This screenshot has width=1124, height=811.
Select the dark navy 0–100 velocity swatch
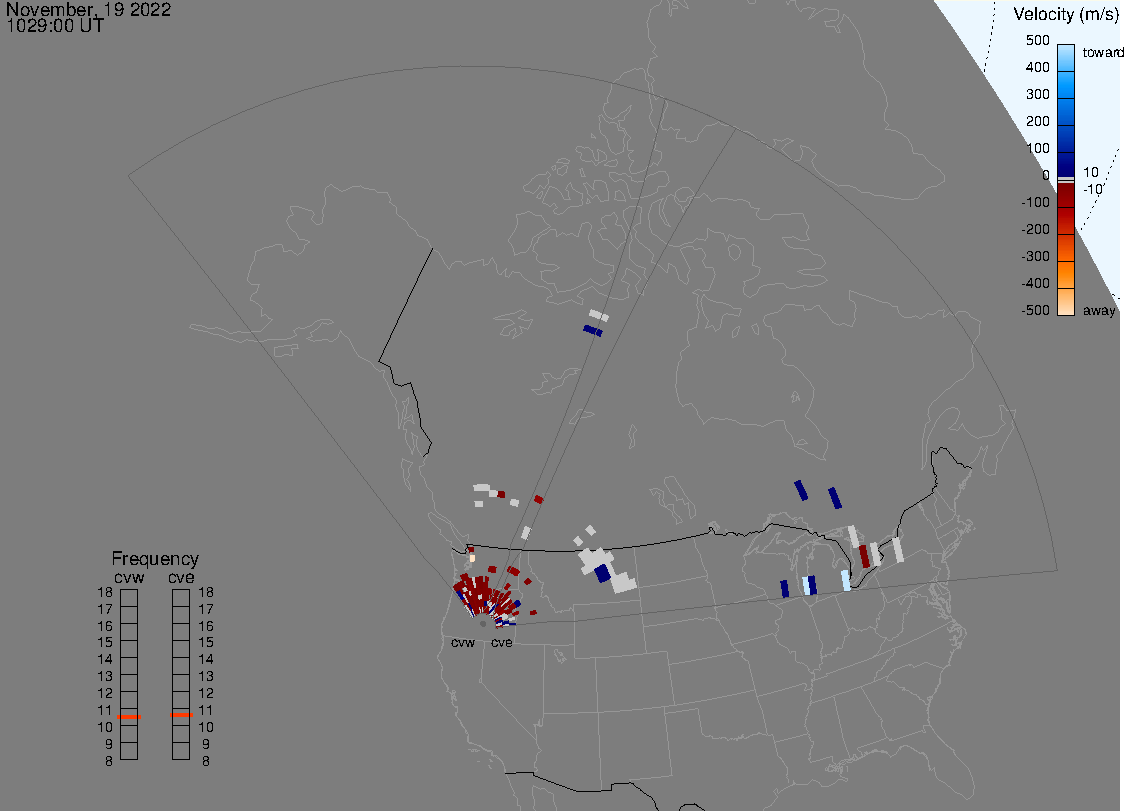(x=1066, y=163)
